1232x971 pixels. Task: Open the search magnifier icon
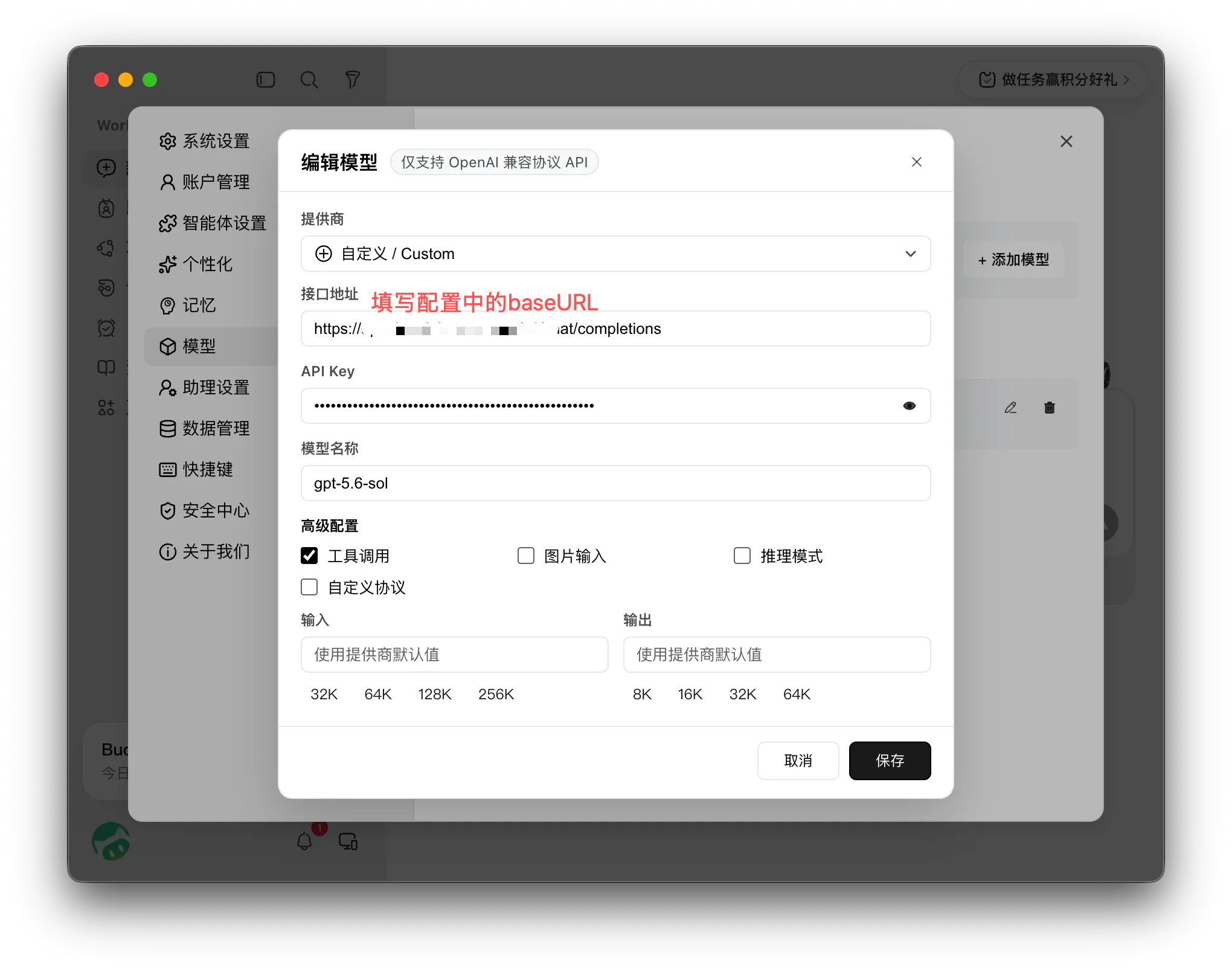pyautogui.click(x=309, y=80)
